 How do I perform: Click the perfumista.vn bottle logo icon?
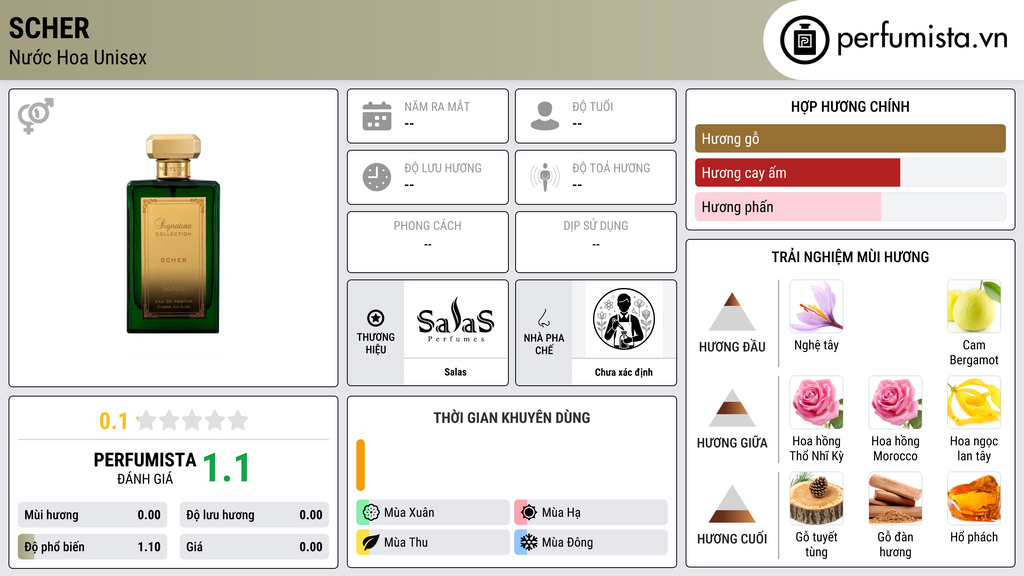point(804,40)
